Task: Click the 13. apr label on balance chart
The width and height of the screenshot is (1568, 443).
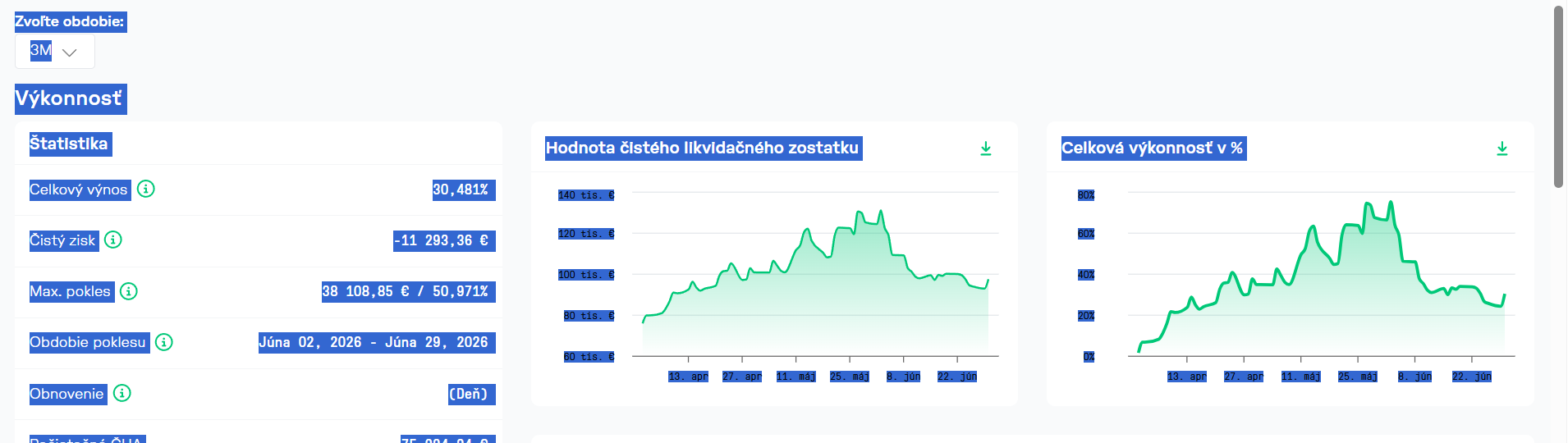Action: coord(688,377)
